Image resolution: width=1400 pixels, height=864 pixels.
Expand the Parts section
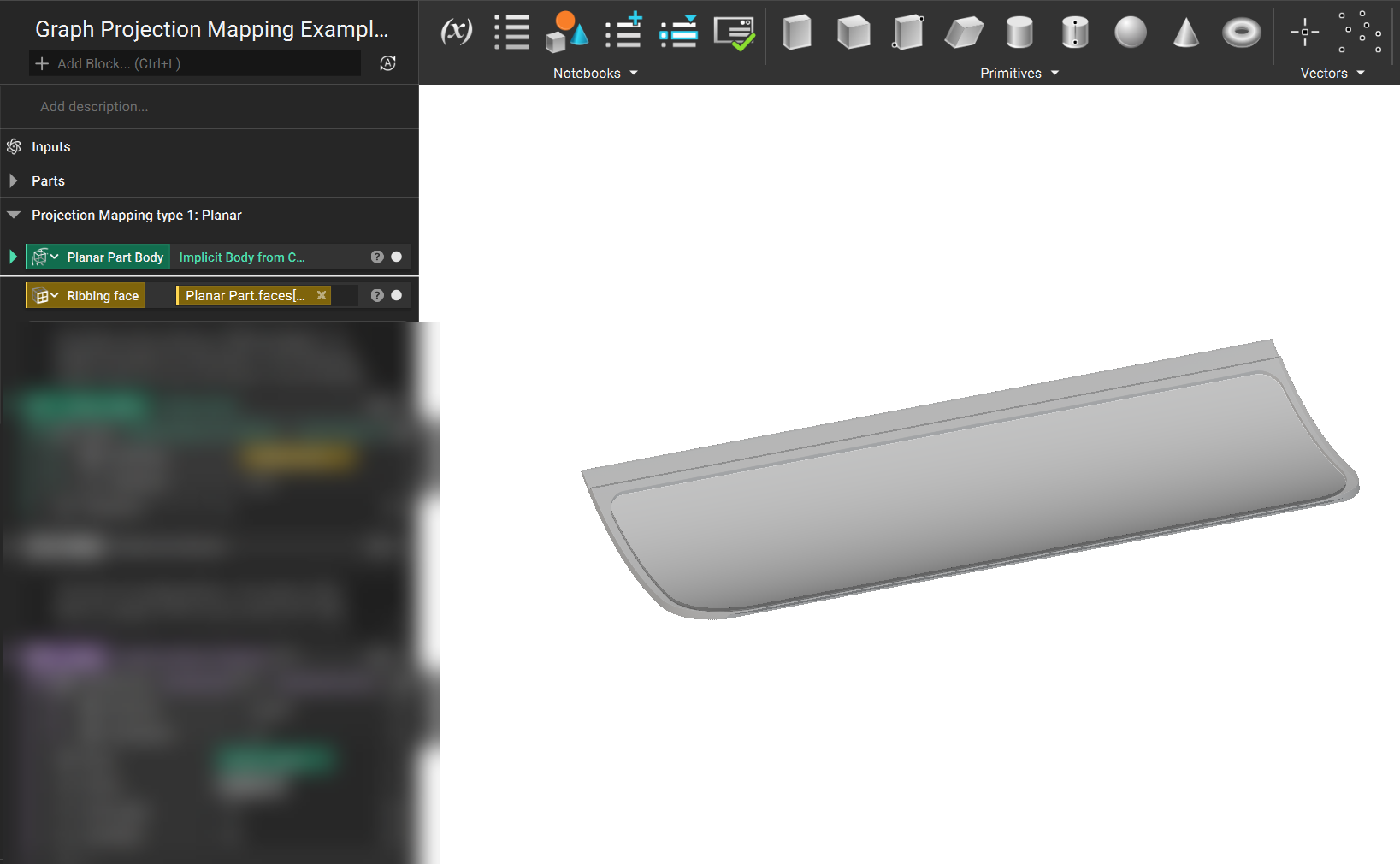13,180
